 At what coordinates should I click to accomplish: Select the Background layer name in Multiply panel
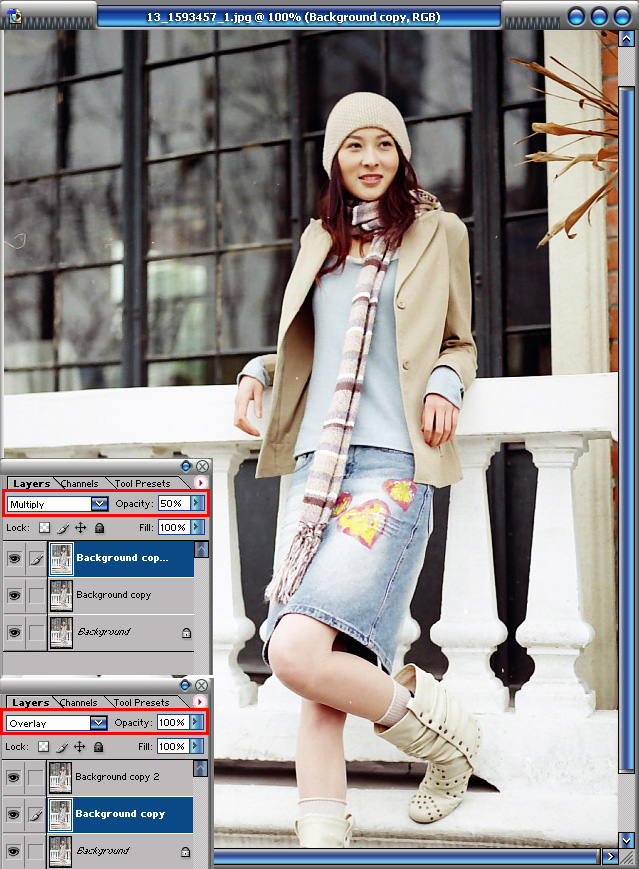coord(104,631)
